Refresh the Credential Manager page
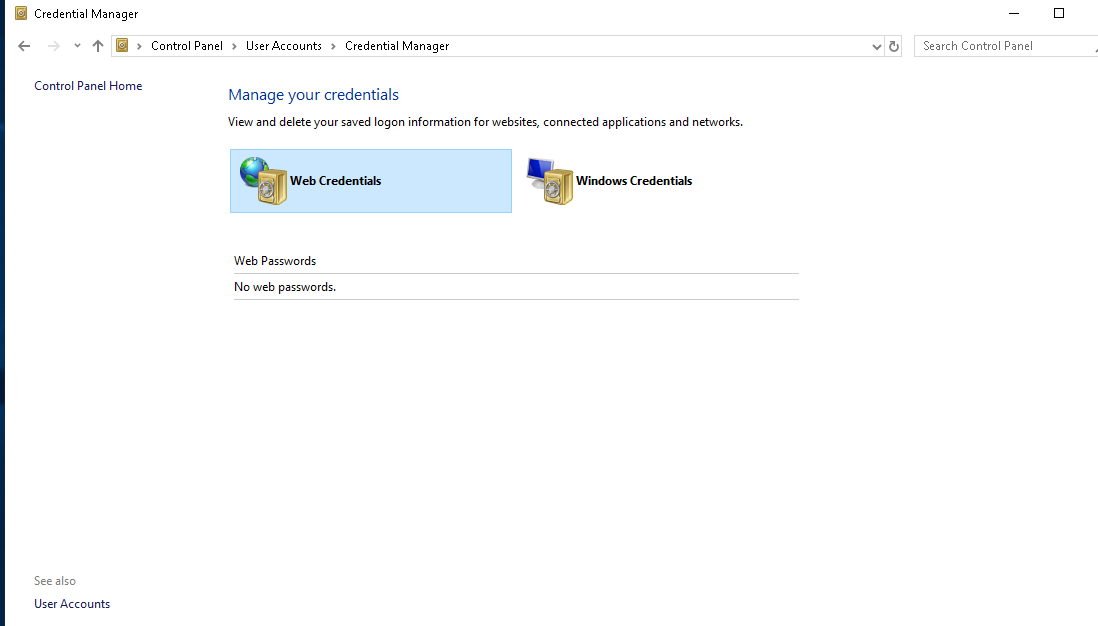This screenshot has height=626, width=1098. 894,46
